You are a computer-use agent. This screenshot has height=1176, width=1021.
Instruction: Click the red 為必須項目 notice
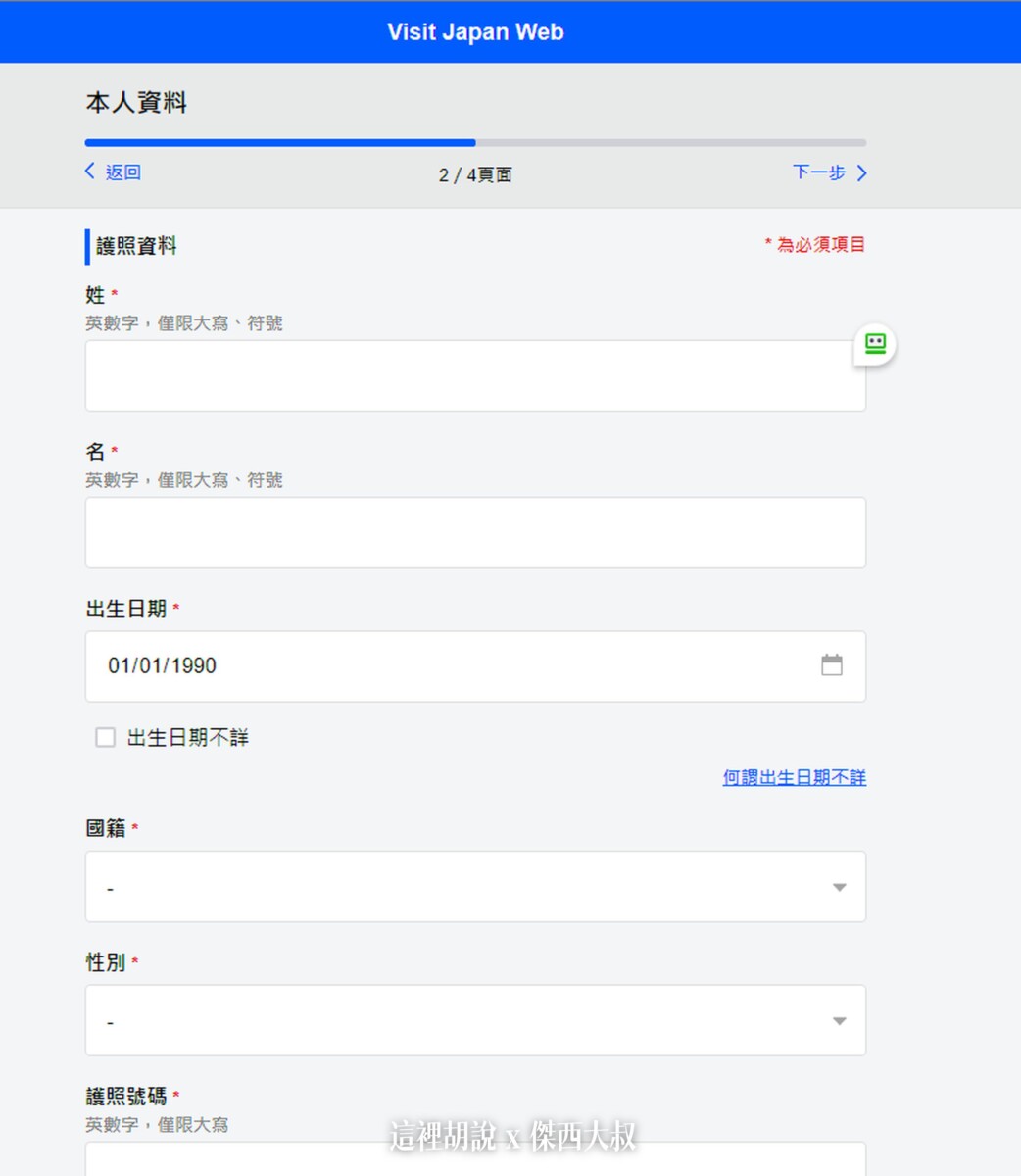(815, 244)
